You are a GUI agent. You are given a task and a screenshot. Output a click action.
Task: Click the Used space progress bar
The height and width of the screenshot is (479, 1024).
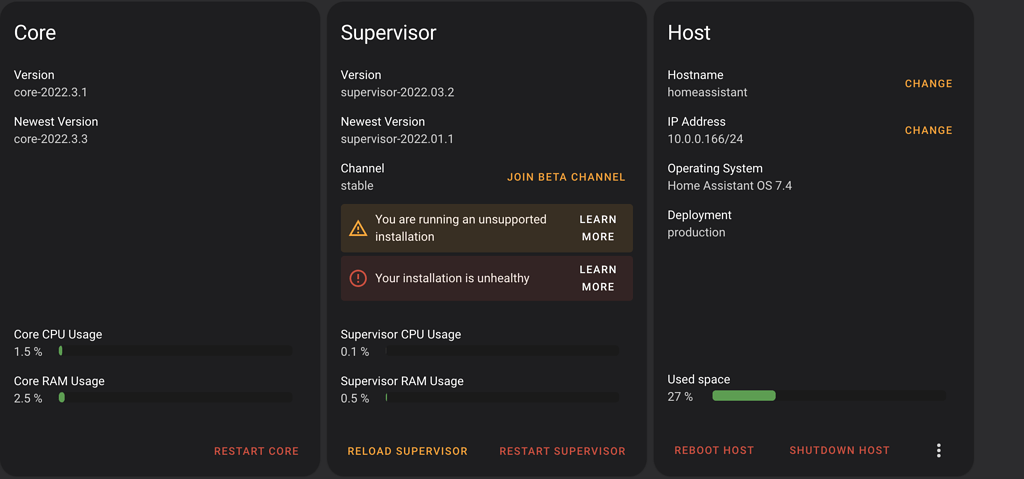tap(829, 395)
